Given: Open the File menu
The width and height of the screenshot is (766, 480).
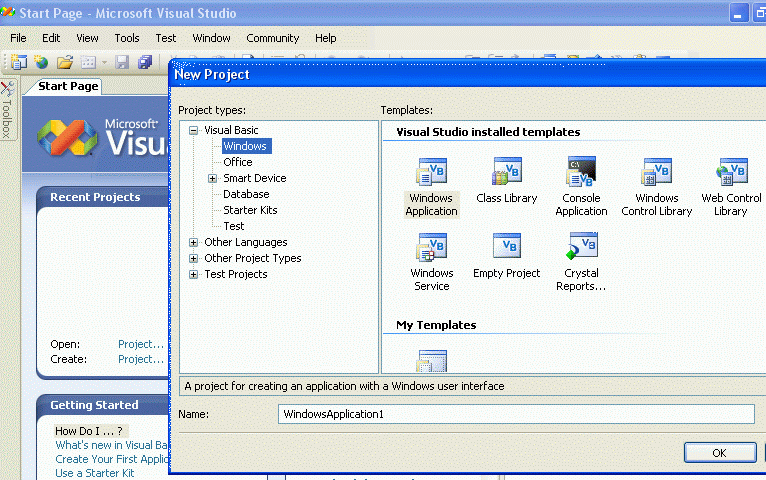Looking at the screenshot, I should click(x=18, y=38).
